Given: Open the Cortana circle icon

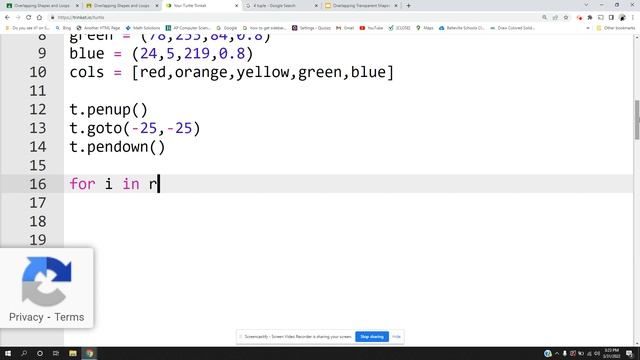Looking at the screenshot, I should 40,353.
